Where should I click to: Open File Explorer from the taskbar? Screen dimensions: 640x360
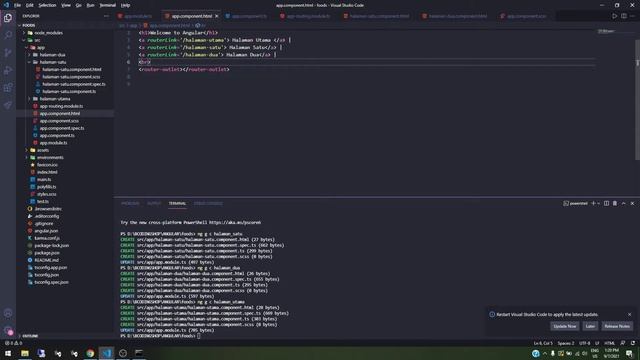25,353
